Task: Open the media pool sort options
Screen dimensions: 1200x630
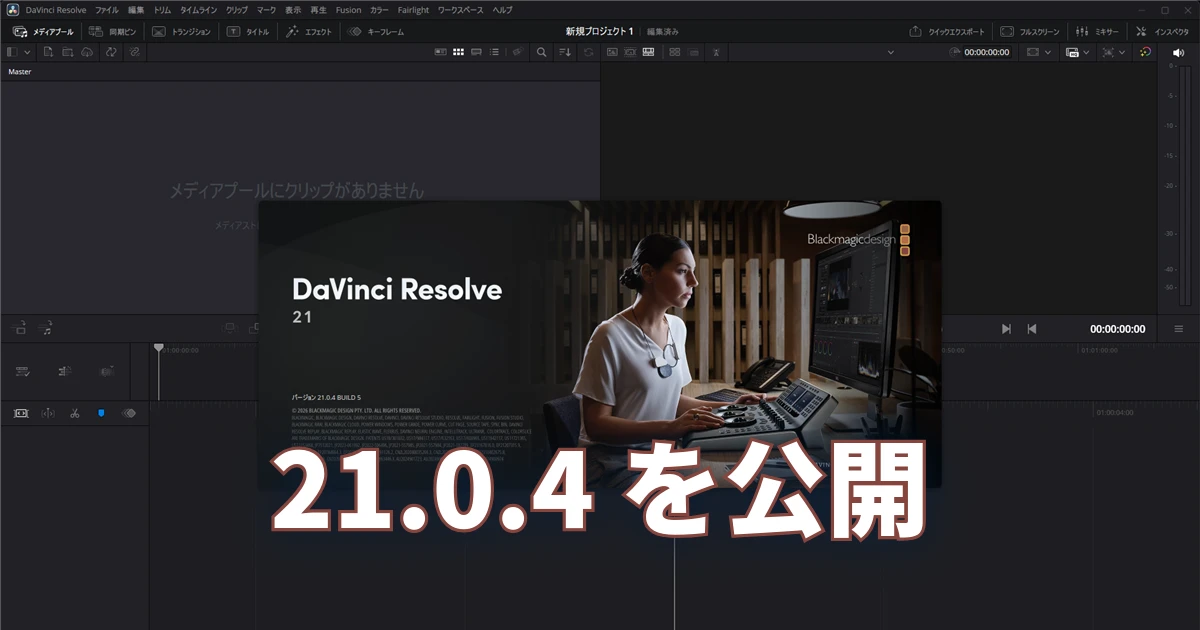Action: [x=566, y=52]
